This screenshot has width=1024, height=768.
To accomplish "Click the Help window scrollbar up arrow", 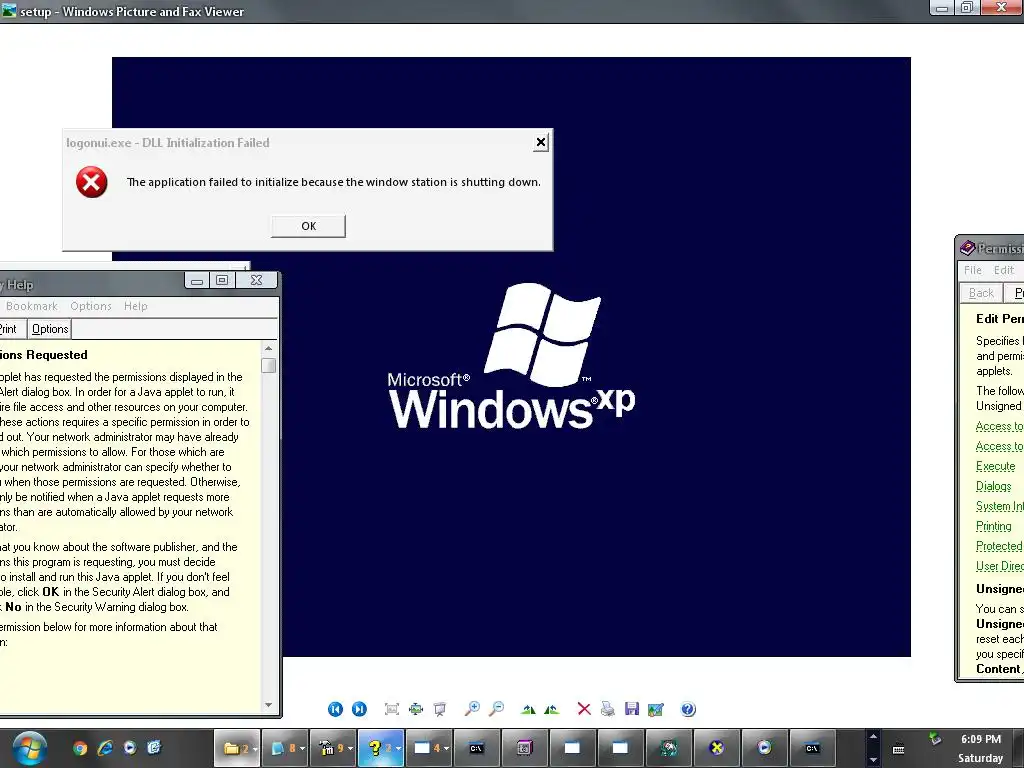I will [x=268, y=349].
